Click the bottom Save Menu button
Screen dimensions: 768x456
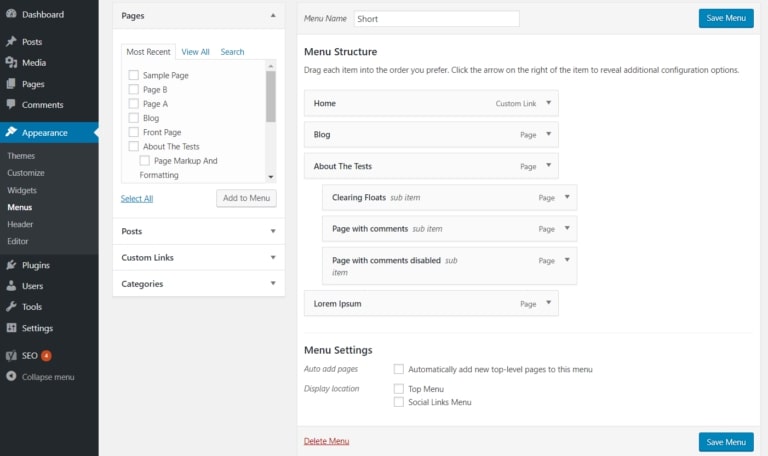pyautogui.click(x=726, y=442)
